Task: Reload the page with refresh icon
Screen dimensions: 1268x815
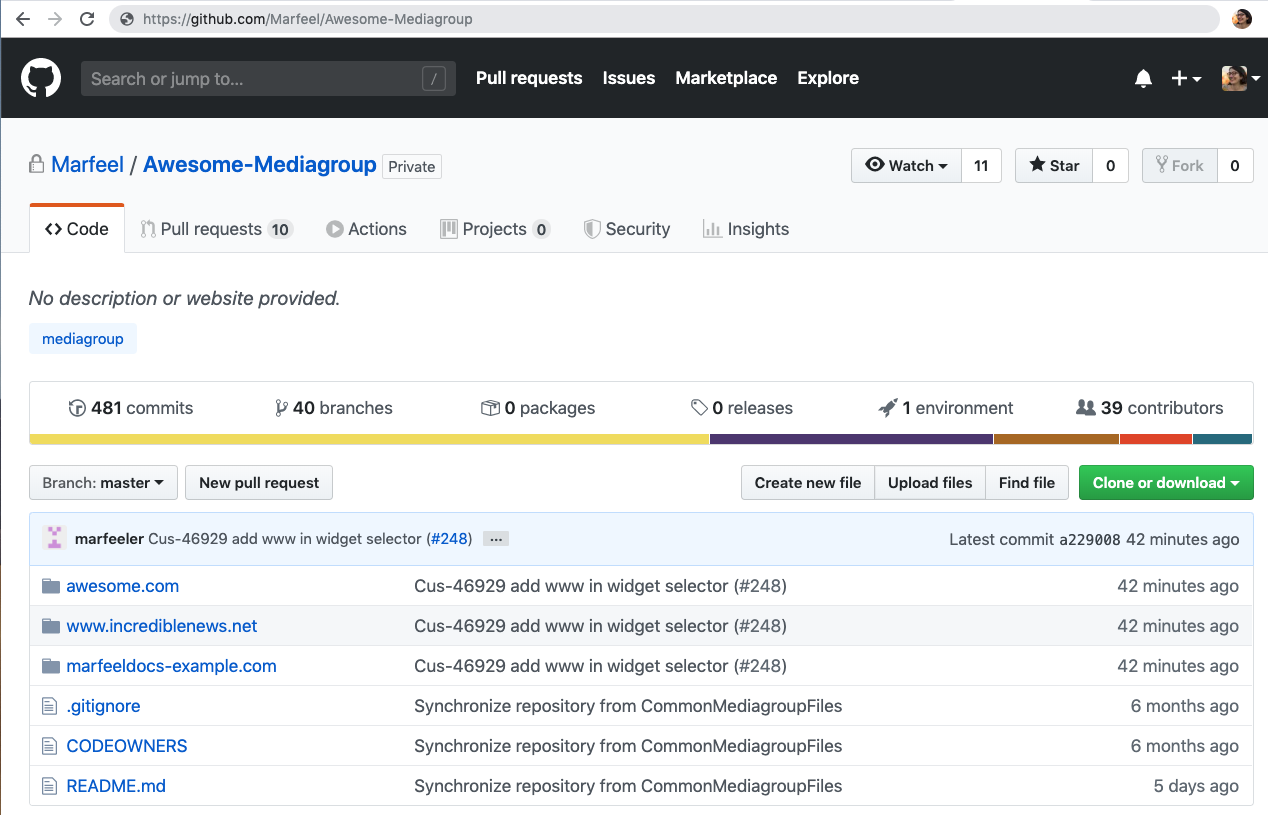Action: [x=87, y=19]
